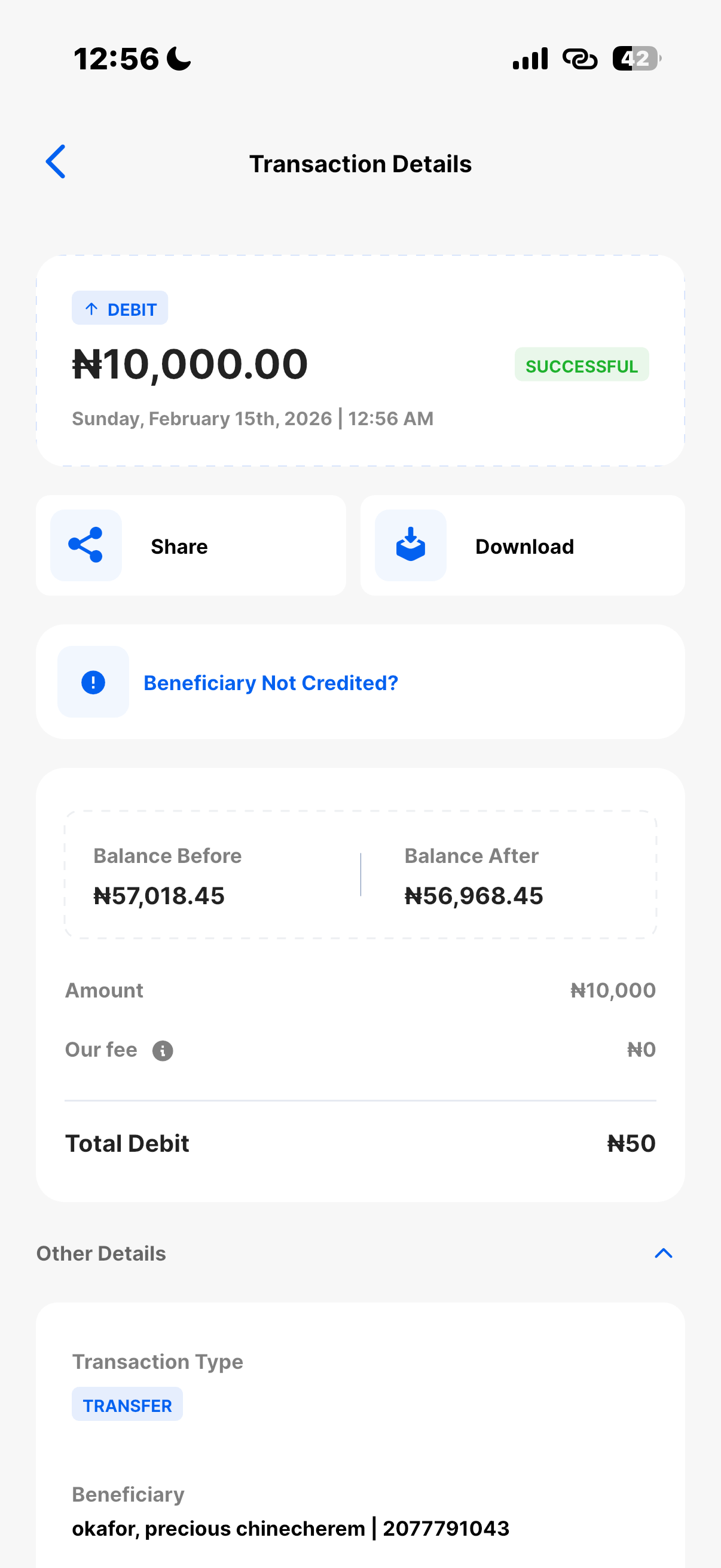Tap the back arrow icon
Screen dimensions: 721x1568
[x=56, y=162]
